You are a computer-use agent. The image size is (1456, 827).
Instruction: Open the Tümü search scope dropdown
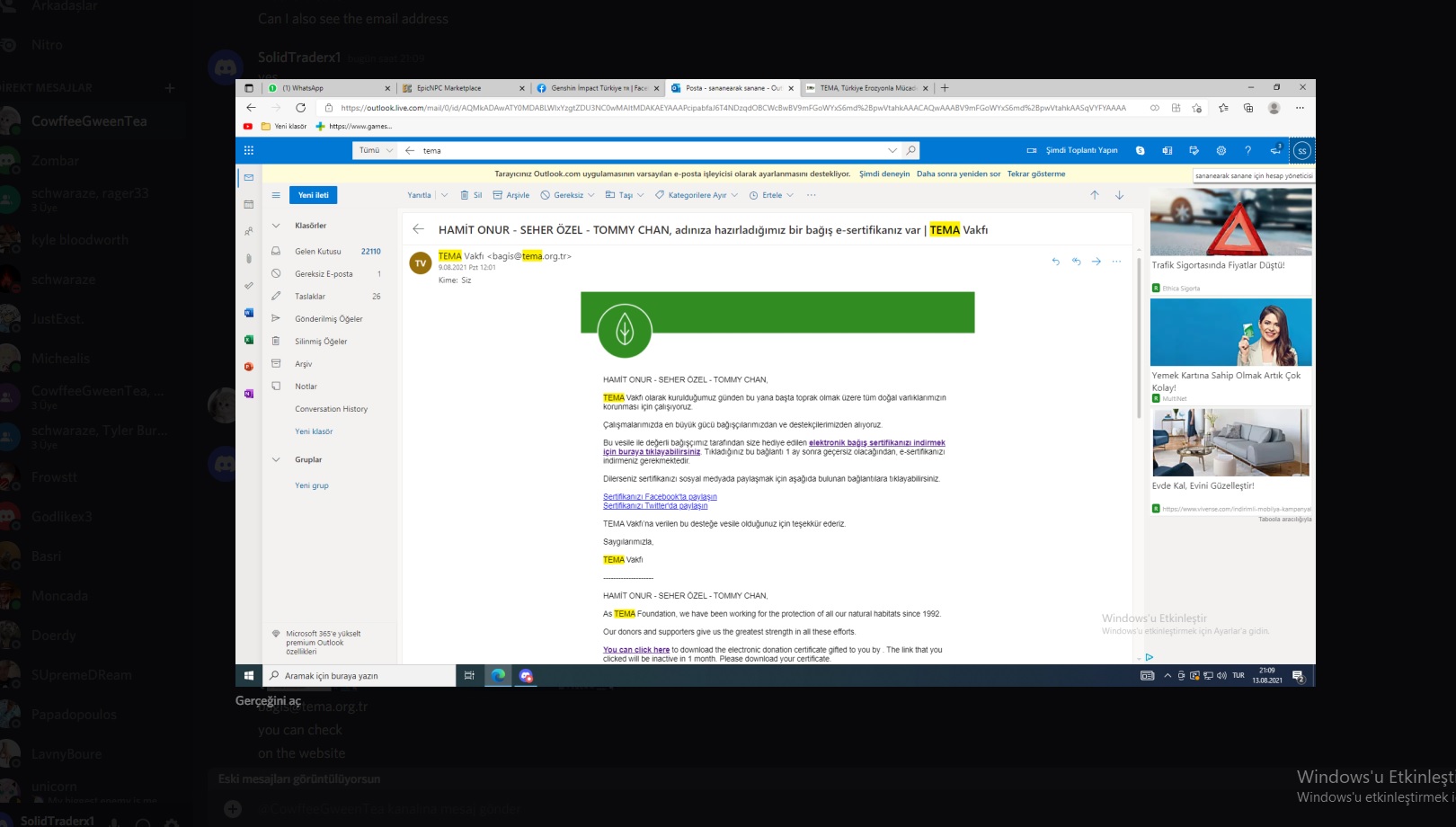tap(375, 150)
